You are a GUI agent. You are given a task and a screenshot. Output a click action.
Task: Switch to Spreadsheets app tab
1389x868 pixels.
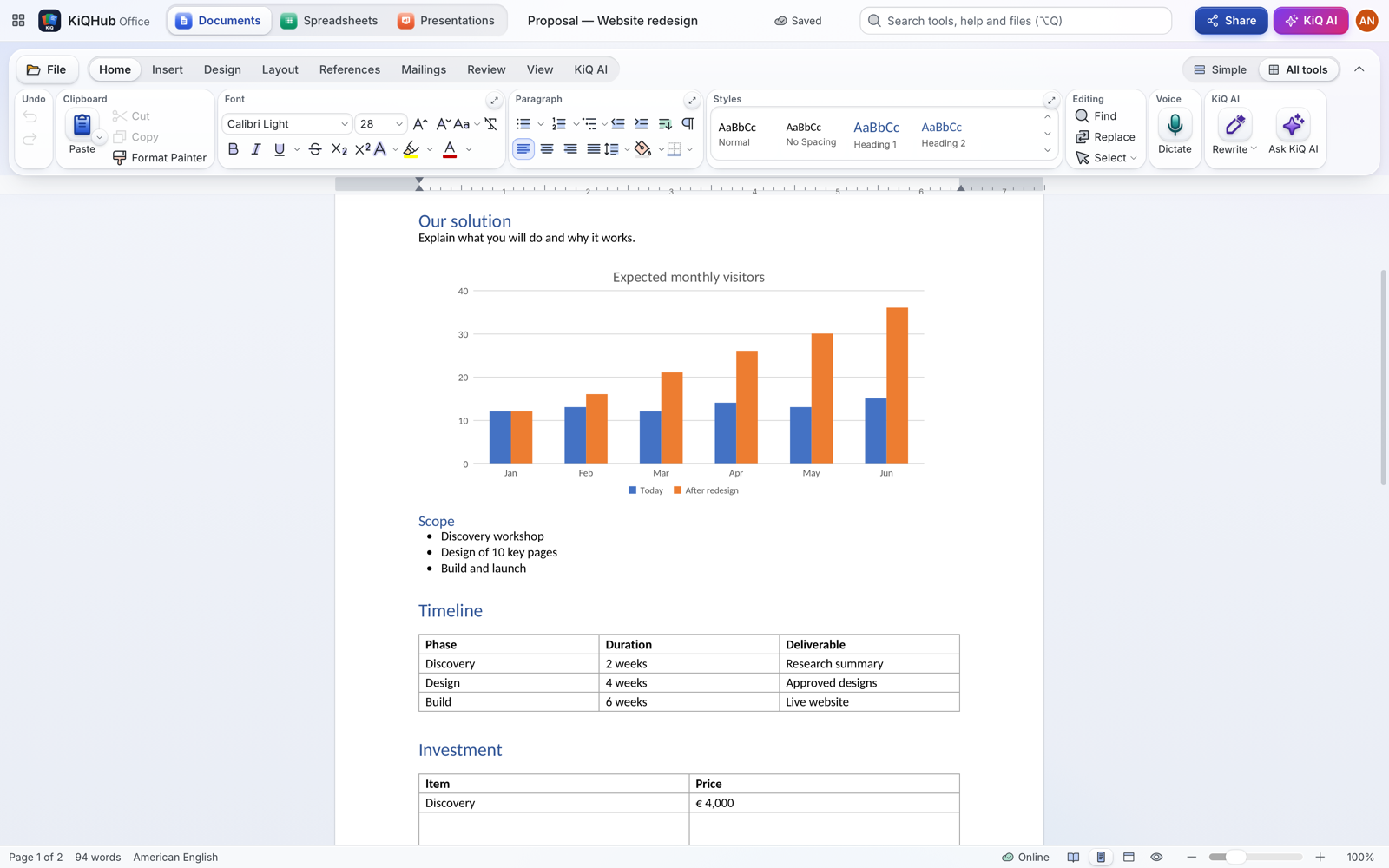coord(329,21)
